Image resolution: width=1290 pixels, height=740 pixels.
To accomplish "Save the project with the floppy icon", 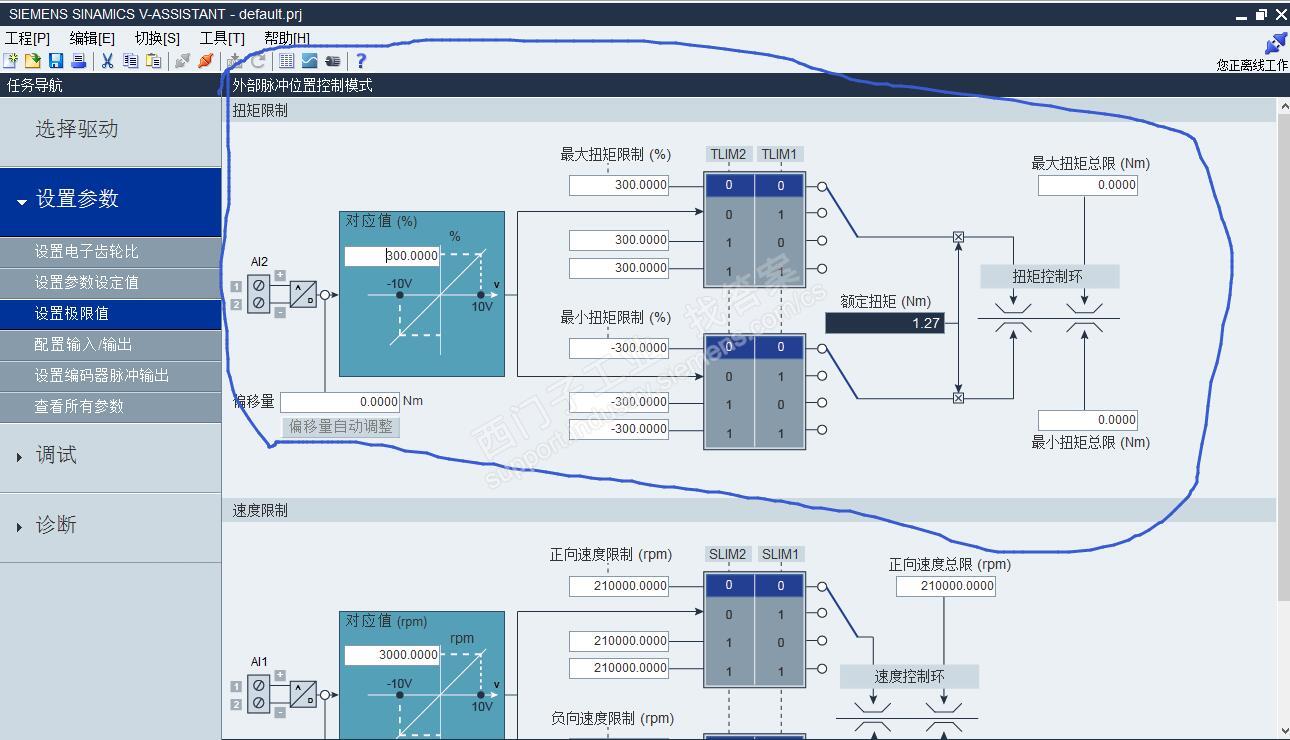I will pos(56,61).
